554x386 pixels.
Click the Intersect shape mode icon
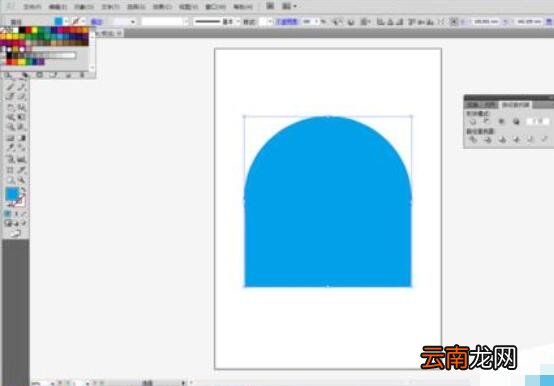pos(501,121)
